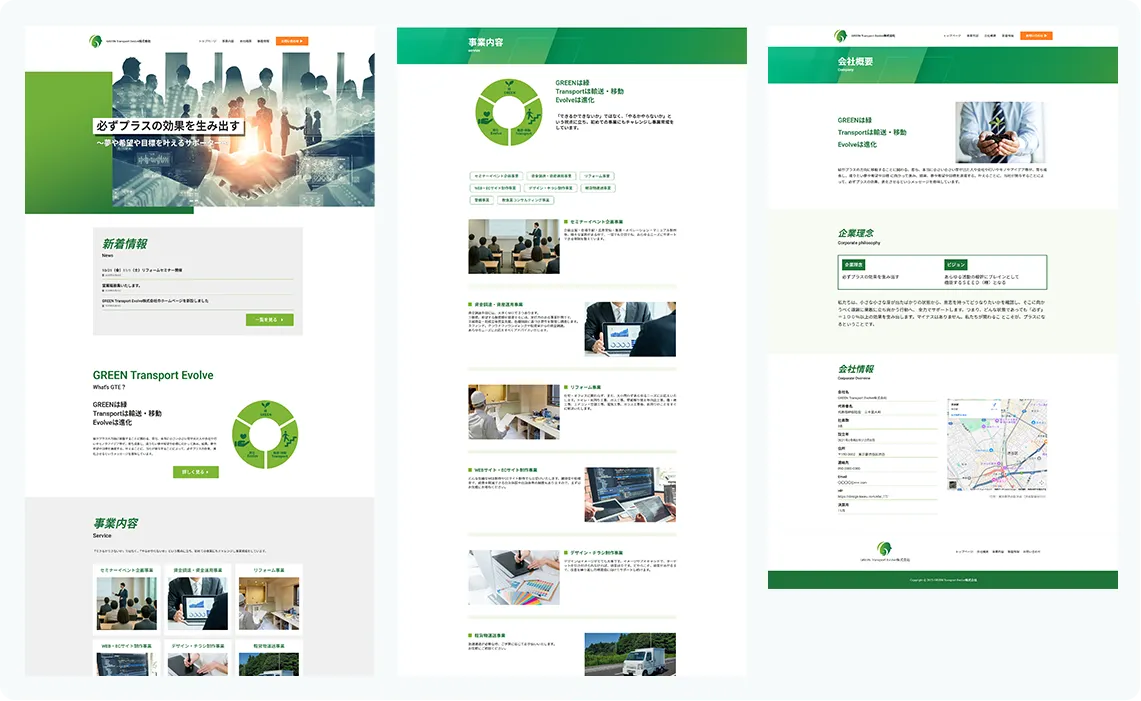Open 事業内容 from the top navigation
Viewport: 1141px width, 701px height.
pyautogui.click(x=228, y=41)
